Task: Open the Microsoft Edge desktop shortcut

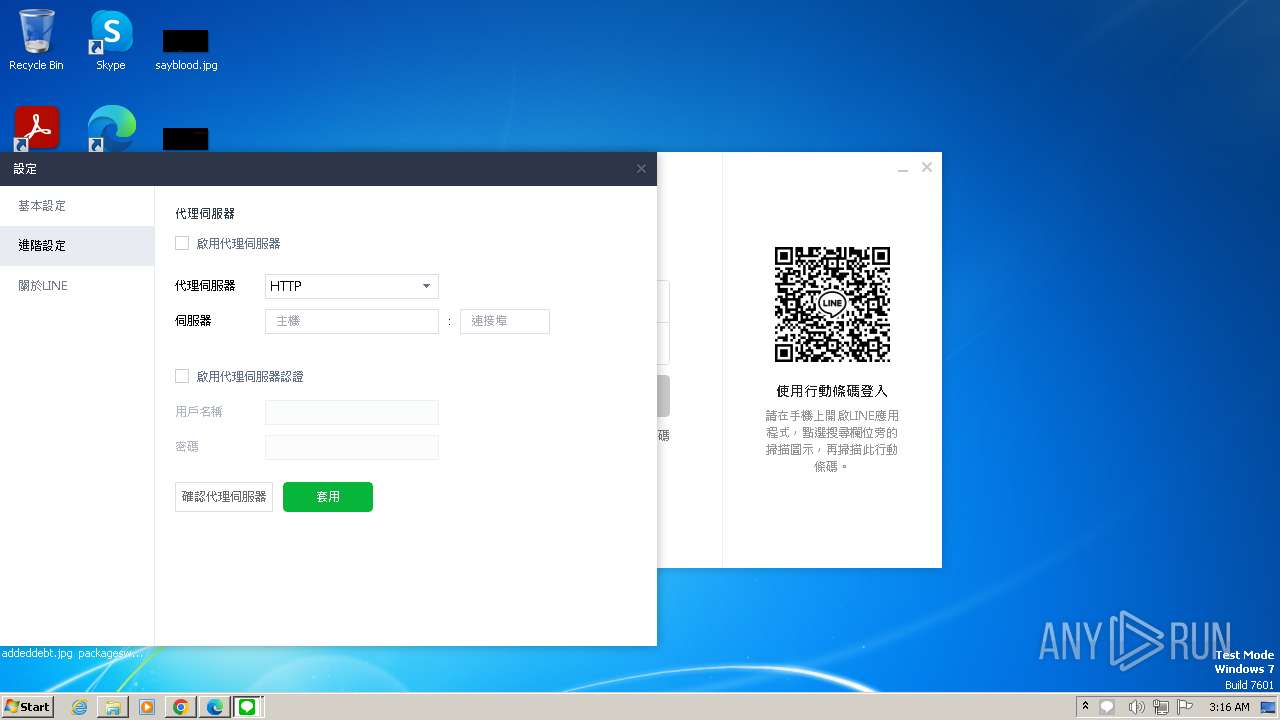Action: [111, 128]
